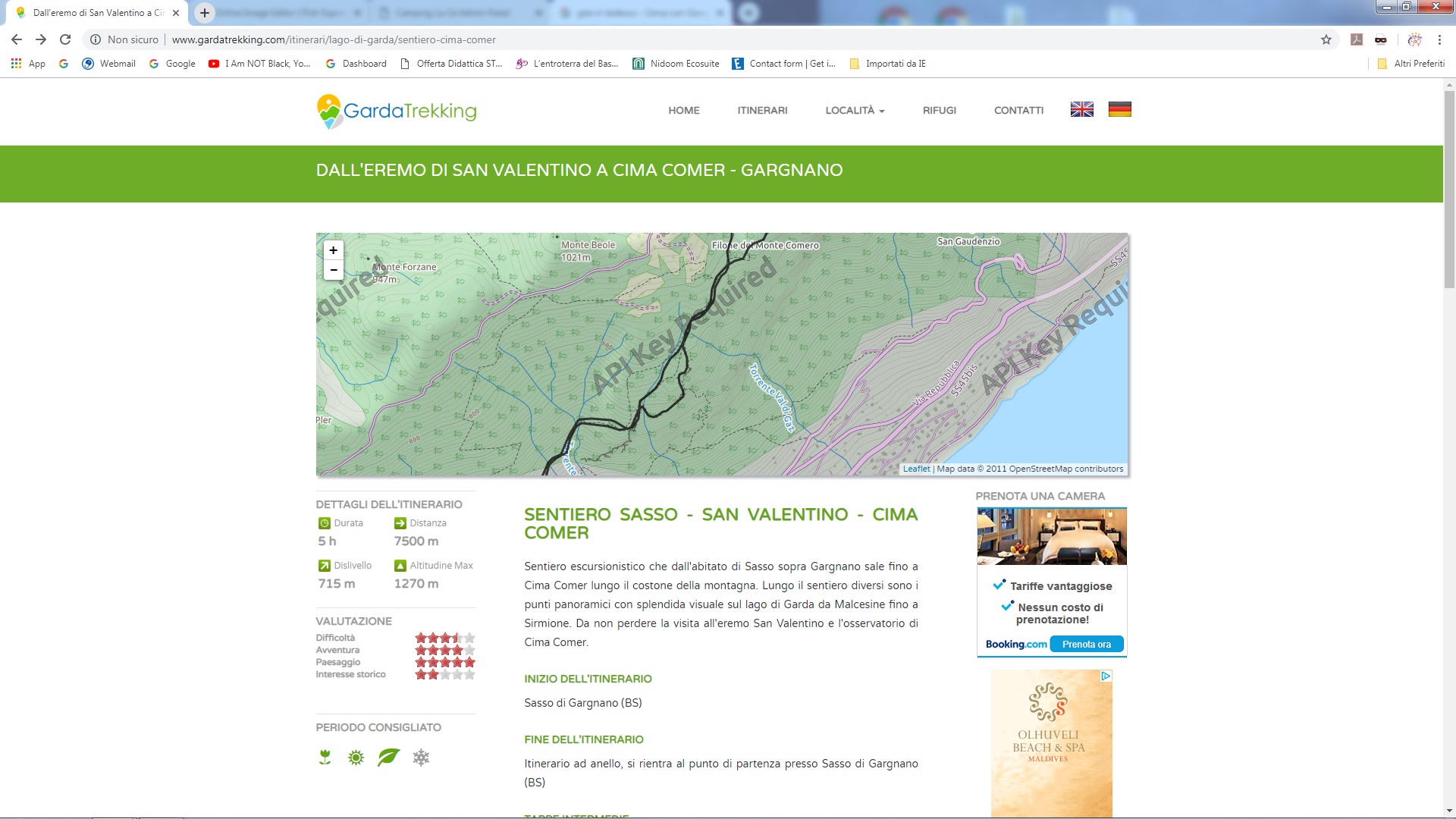The image size is (1456, 819).
Task: Click the autumn leaf season icon
Action: [388, 757]
